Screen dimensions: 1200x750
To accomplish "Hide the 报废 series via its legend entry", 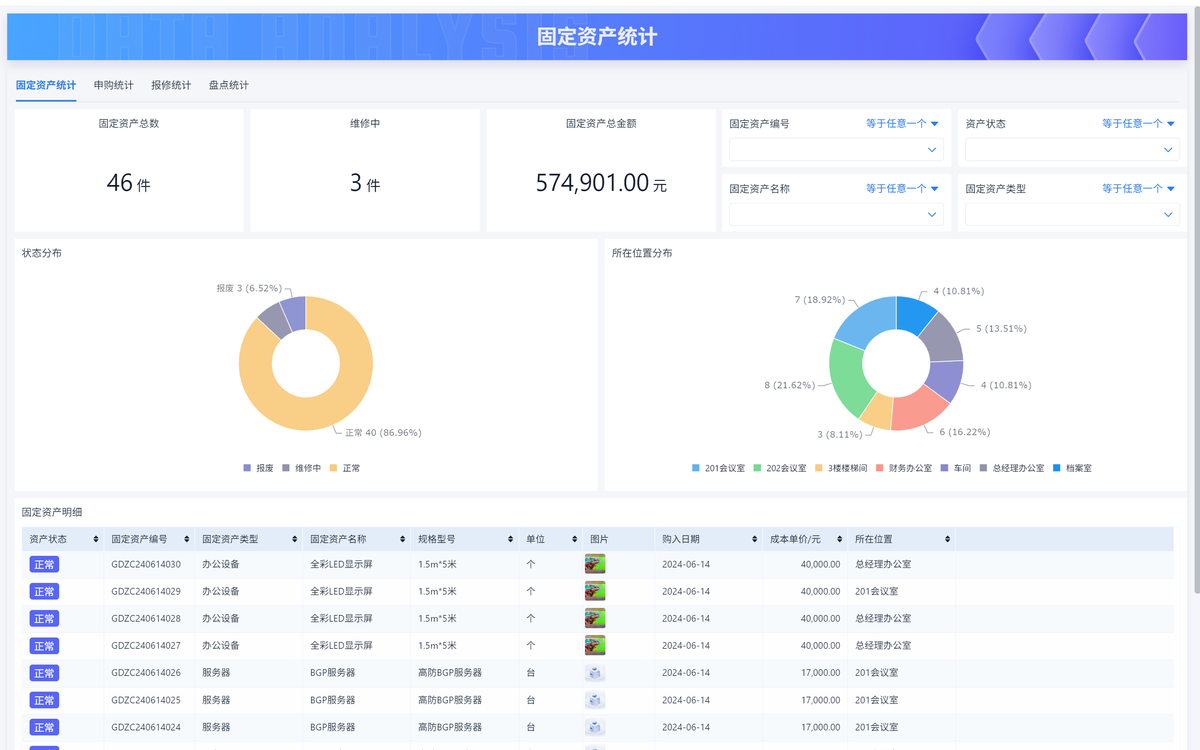I will 262,467.
